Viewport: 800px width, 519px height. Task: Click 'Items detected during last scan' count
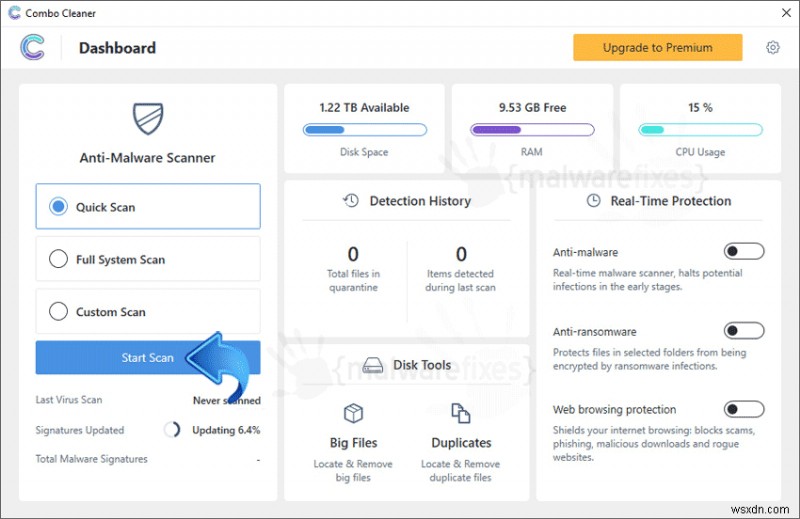(461, 254)
